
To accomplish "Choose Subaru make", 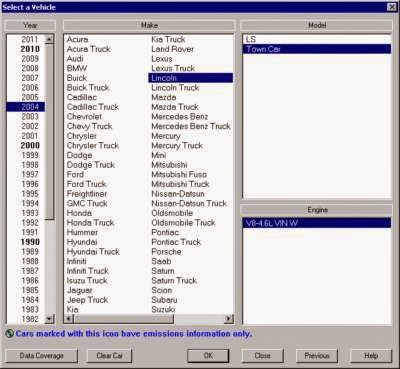I will pyautogui.click(x=164, y=300).
